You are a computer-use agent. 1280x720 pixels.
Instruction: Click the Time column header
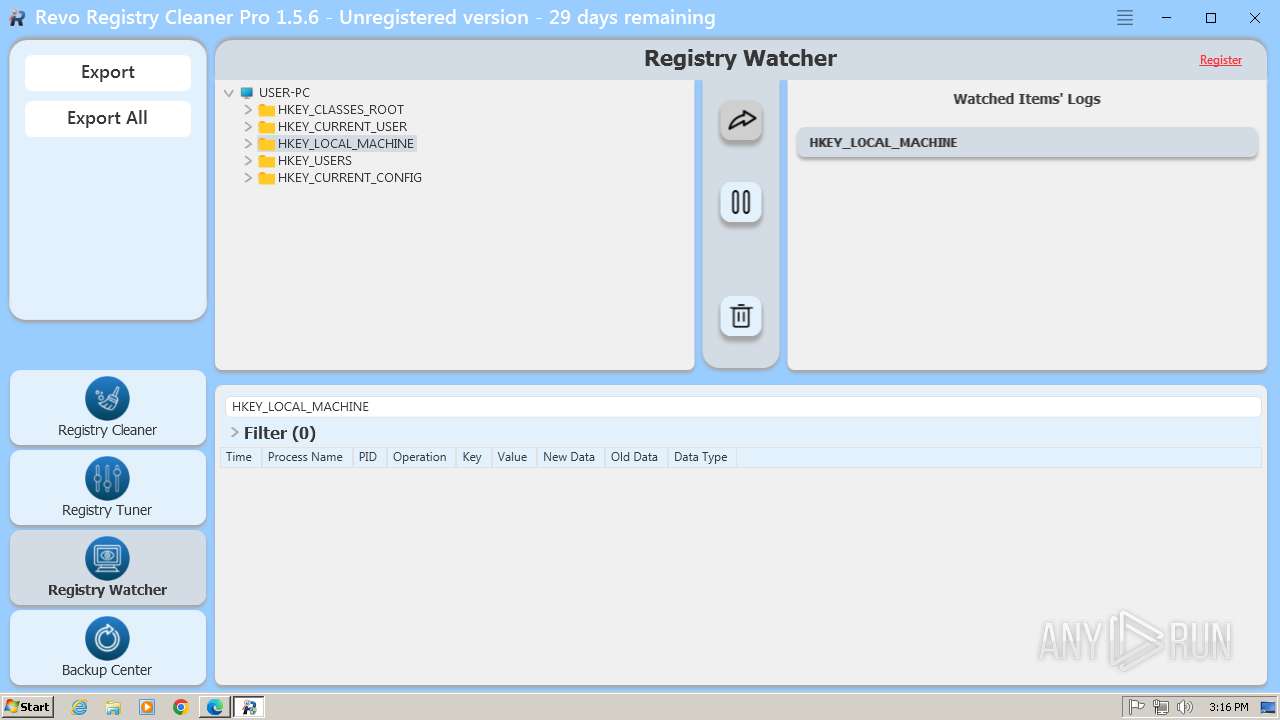239,457
